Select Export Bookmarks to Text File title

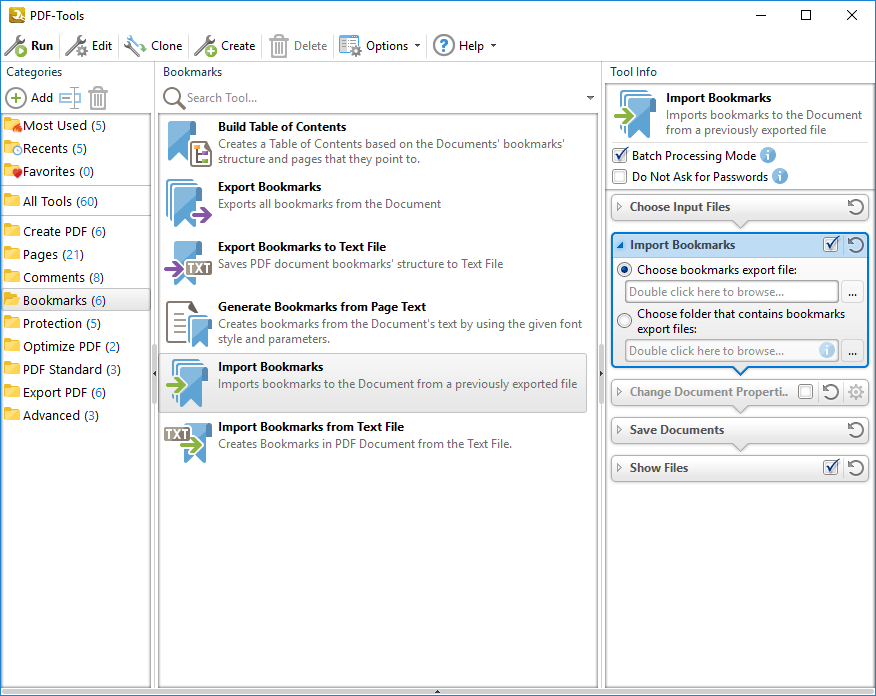(302, 247)
